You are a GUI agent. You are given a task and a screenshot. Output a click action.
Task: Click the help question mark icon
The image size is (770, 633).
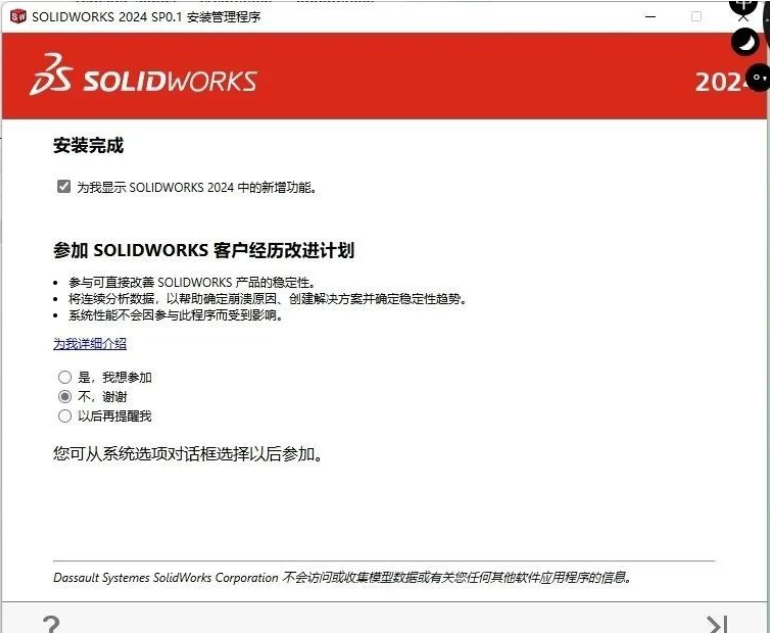pyautogui.click(x=51, y=624)
